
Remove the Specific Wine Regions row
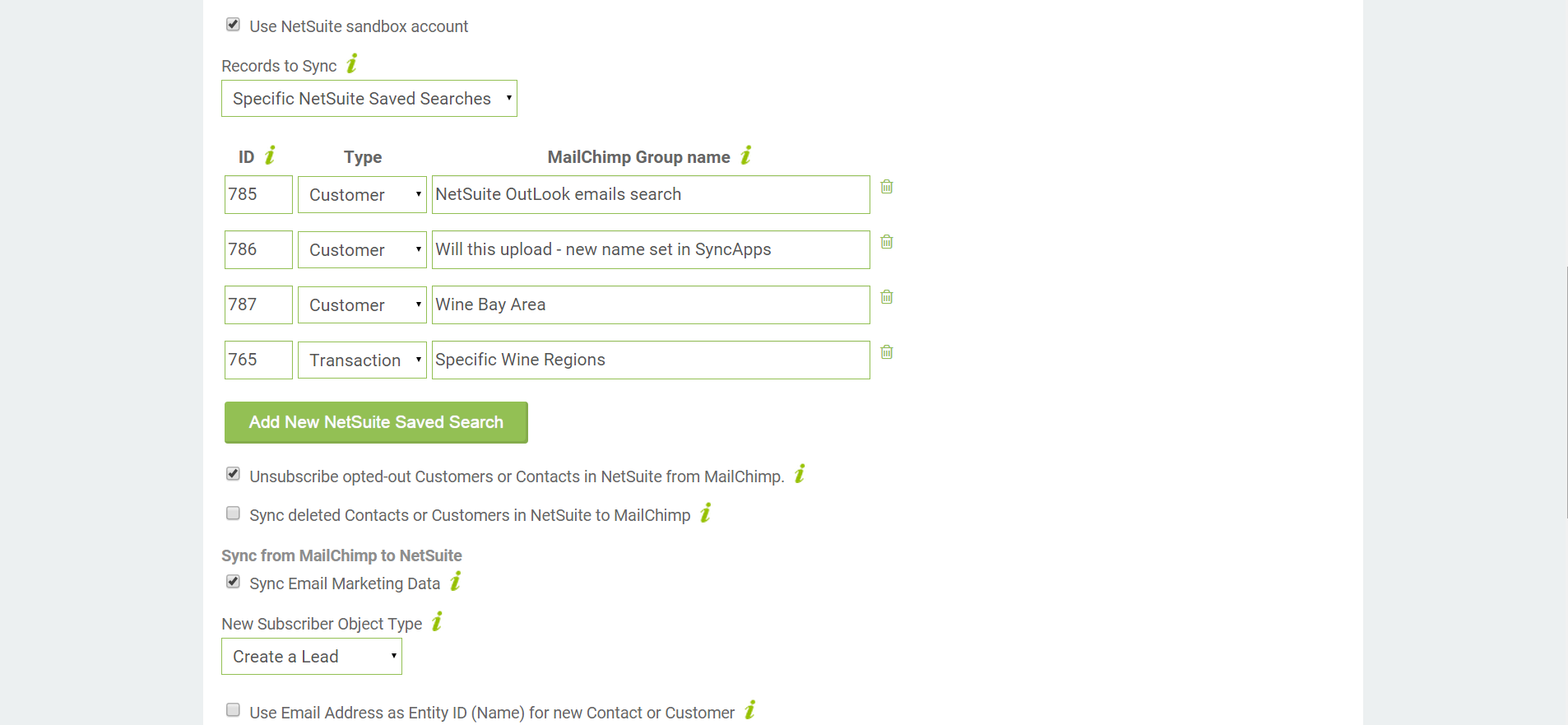coord(887,352)
